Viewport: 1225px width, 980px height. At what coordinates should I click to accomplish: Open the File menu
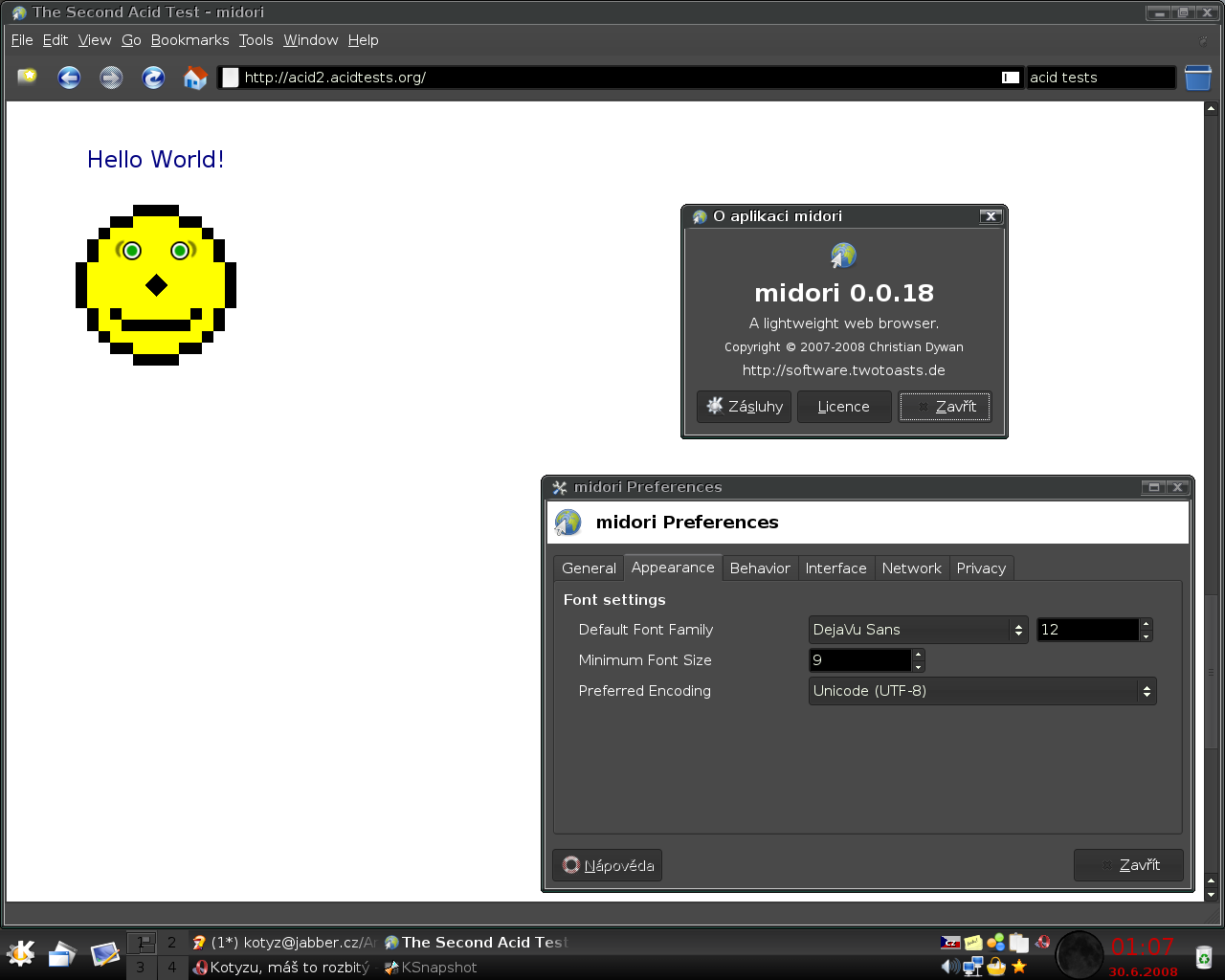22,40
